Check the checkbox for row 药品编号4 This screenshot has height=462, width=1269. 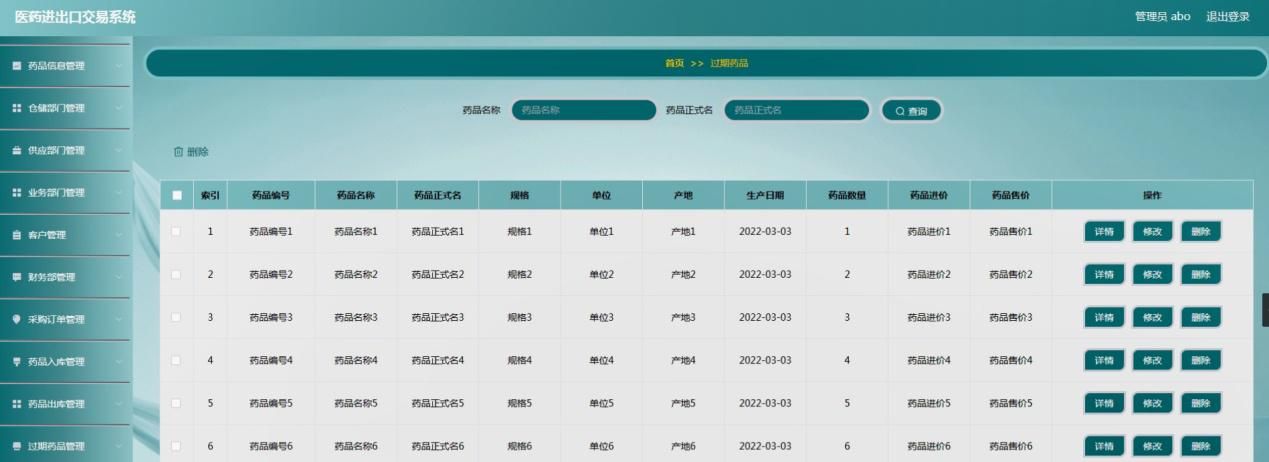(177, 360)
